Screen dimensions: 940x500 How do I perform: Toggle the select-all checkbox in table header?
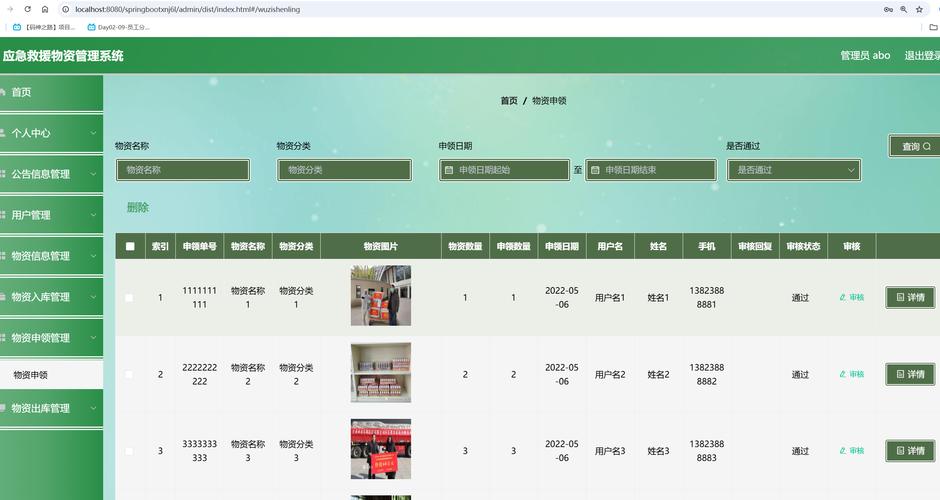[130, 246]
